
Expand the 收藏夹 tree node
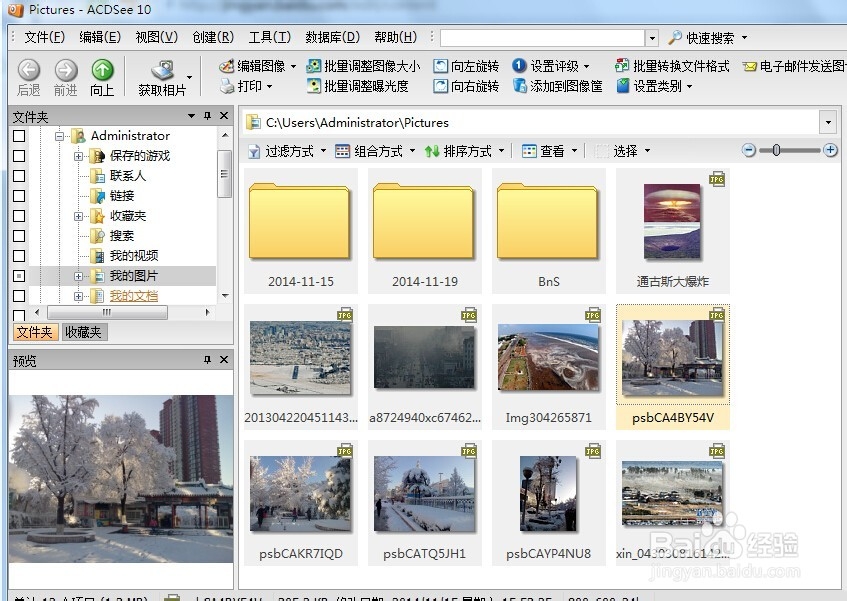point(78,216)
